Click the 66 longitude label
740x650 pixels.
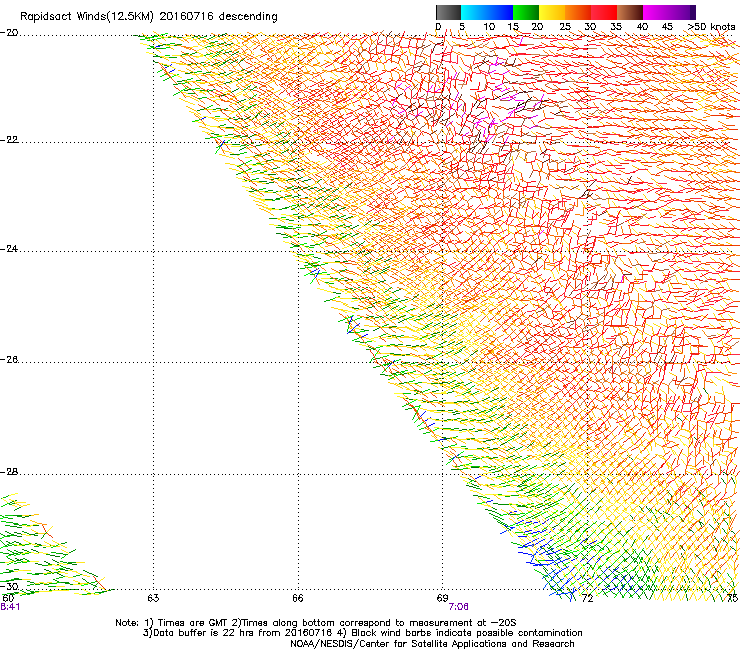pos(297,599)
